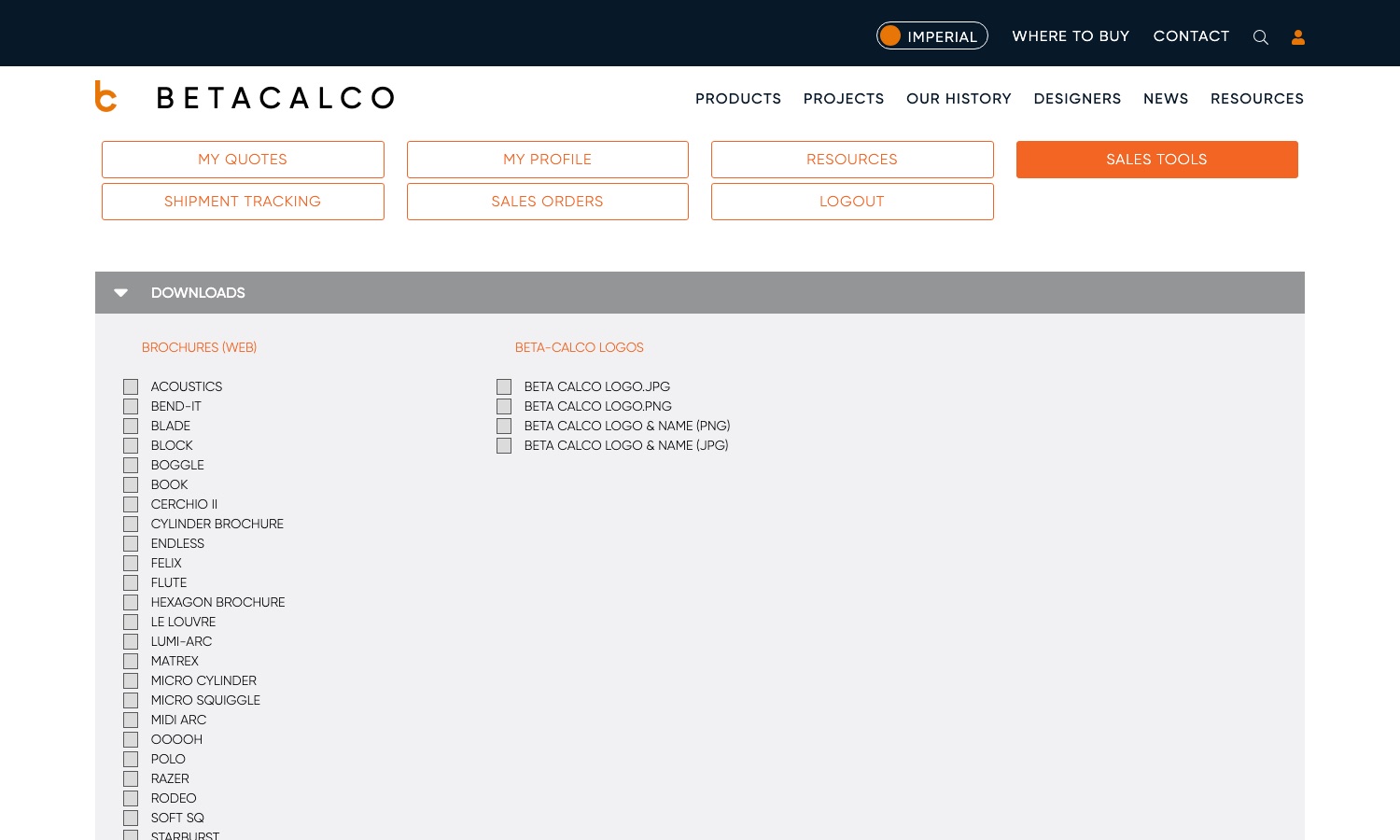Check the Beta Calco Logo.PNG checkbox
The width and height of the screenshot is (1400, 840).
pos(504,406)
